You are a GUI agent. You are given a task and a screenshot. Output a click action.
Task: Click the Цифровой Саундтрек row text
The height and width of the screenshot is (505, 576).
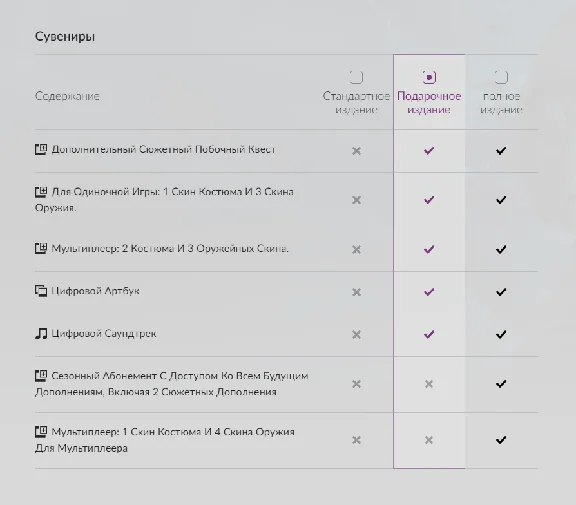pos(104,333)
